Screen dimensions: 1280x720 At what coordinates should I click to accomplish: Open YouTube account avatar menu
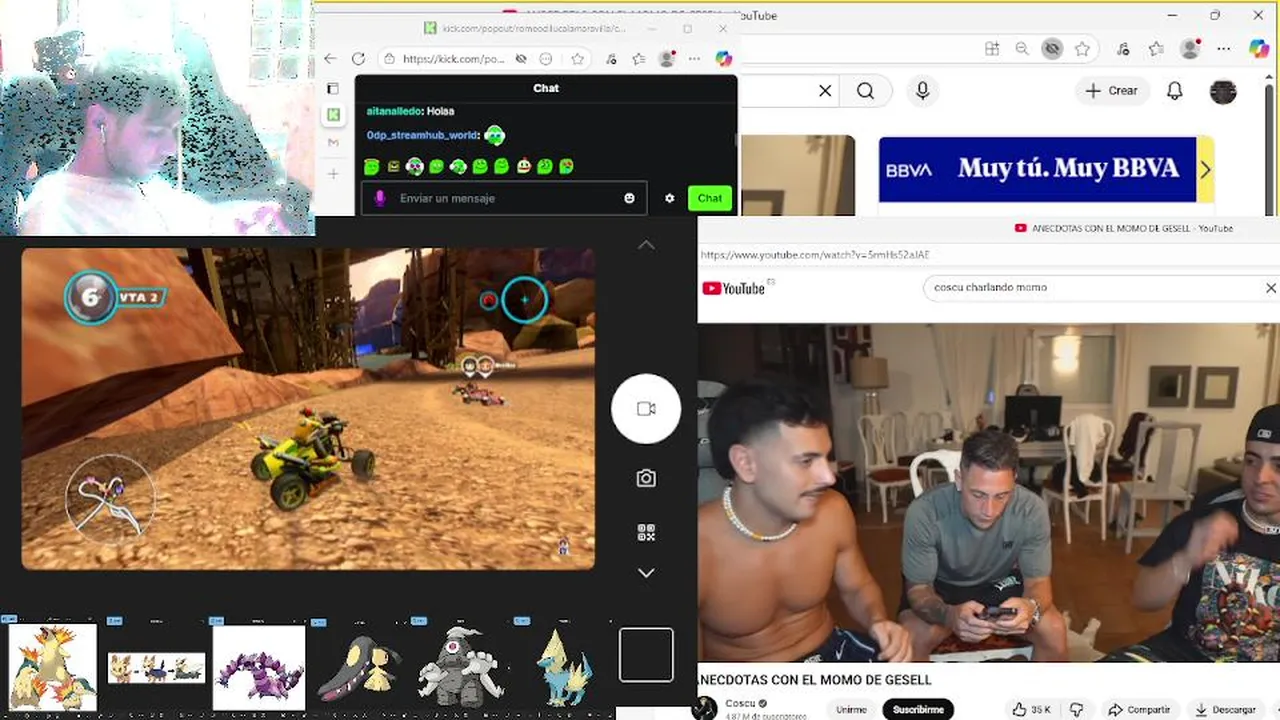click(1223, 91)
